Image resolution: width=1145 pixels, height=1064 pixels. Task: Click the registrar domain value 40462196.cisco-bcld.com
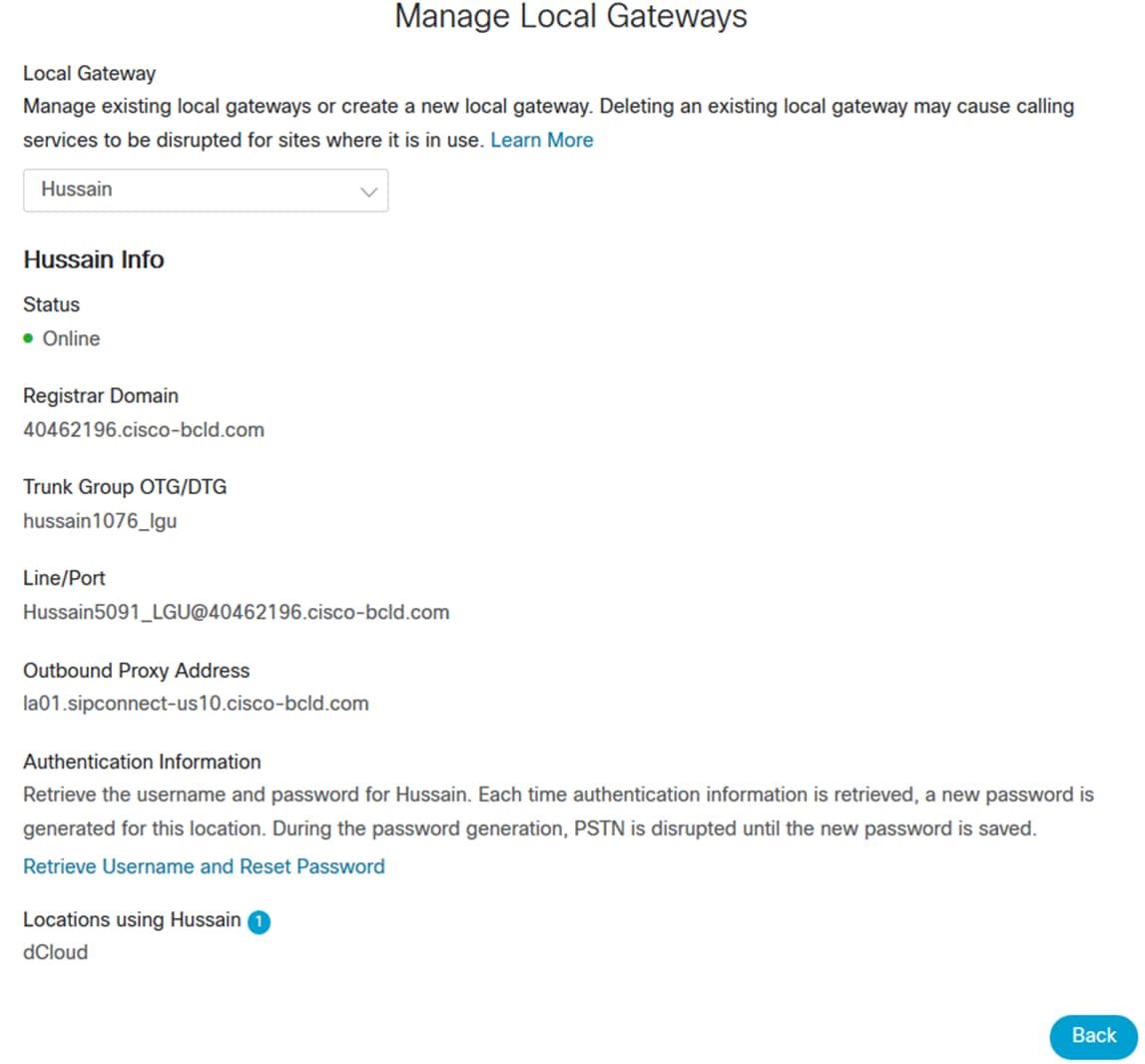coord(144,430)
